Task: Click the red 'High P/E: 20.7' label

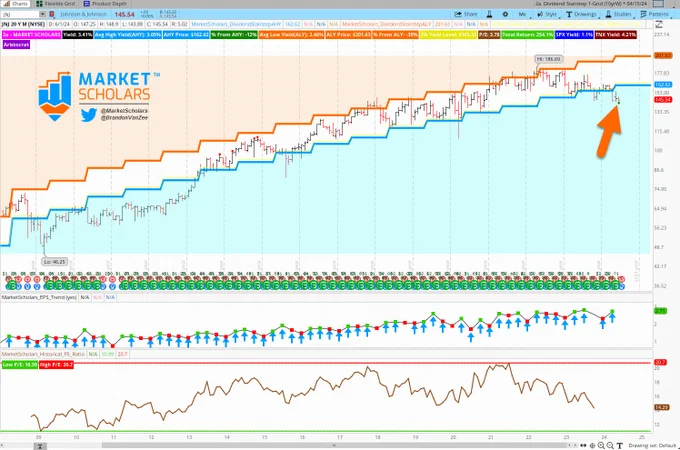Action: click(x=56, y=365)
